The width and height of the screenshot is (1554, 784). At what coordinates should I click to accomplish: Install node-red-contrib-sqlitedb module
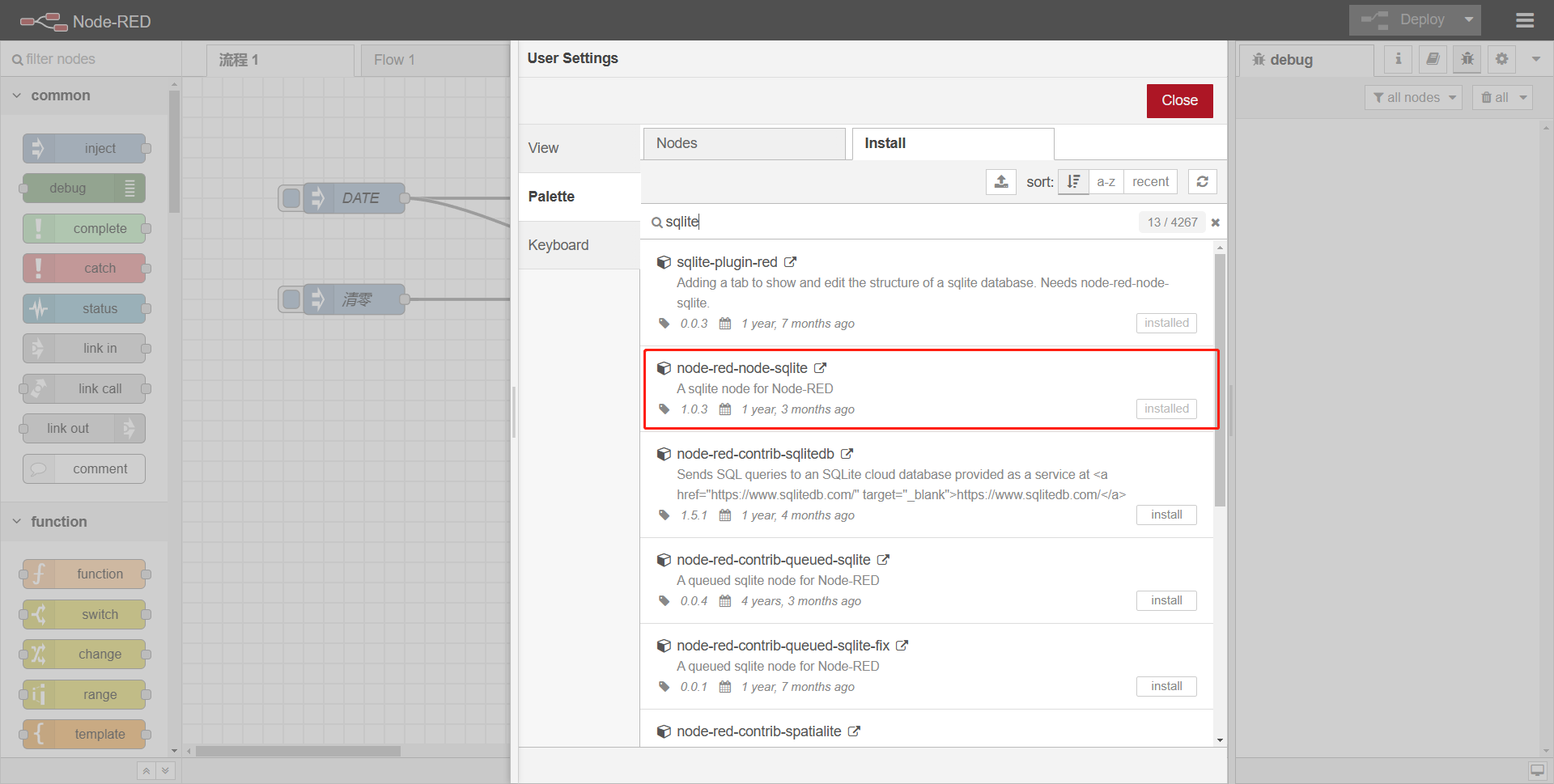click(1166, 515)
